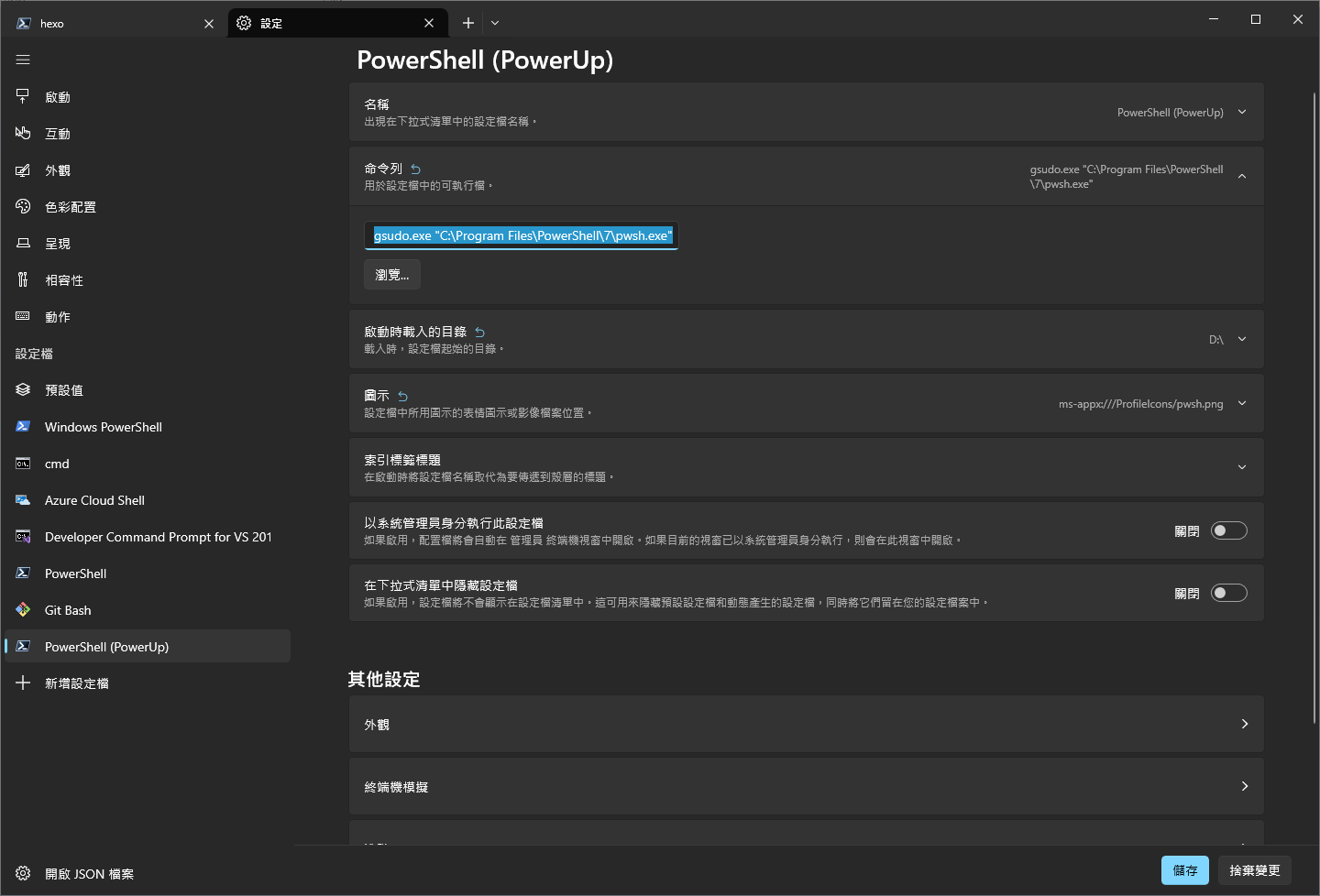Reset the 圖示 icon setting
This screenshot has height=896, width=1320.
(x=402, y=396)
